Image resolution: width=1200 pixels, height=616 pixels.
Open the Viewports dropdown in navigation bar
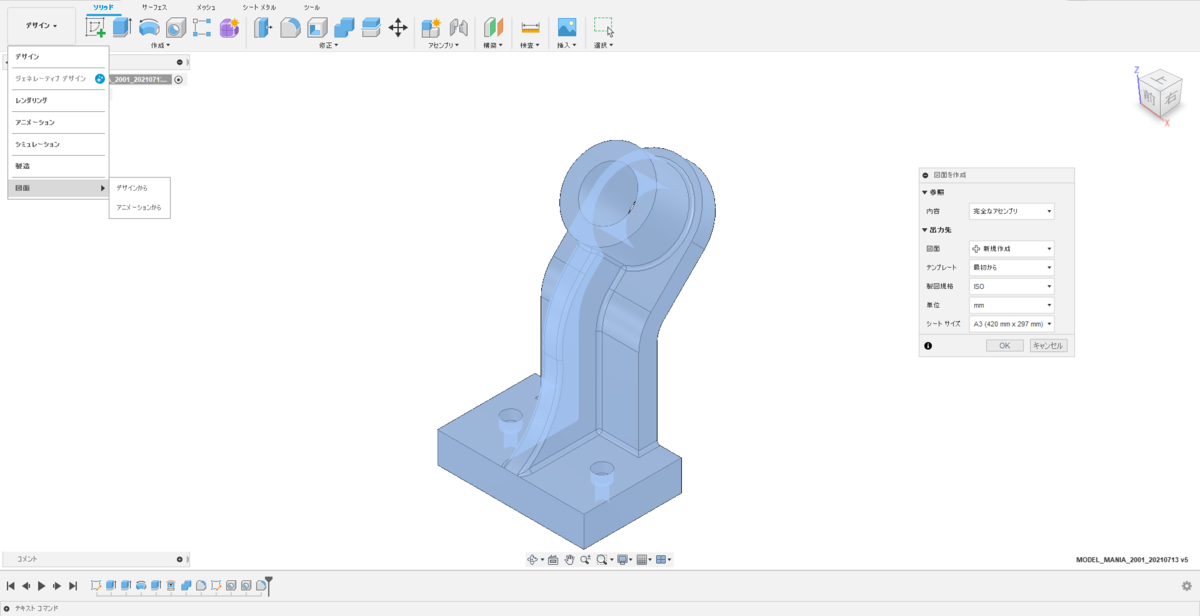pos(663,560)
